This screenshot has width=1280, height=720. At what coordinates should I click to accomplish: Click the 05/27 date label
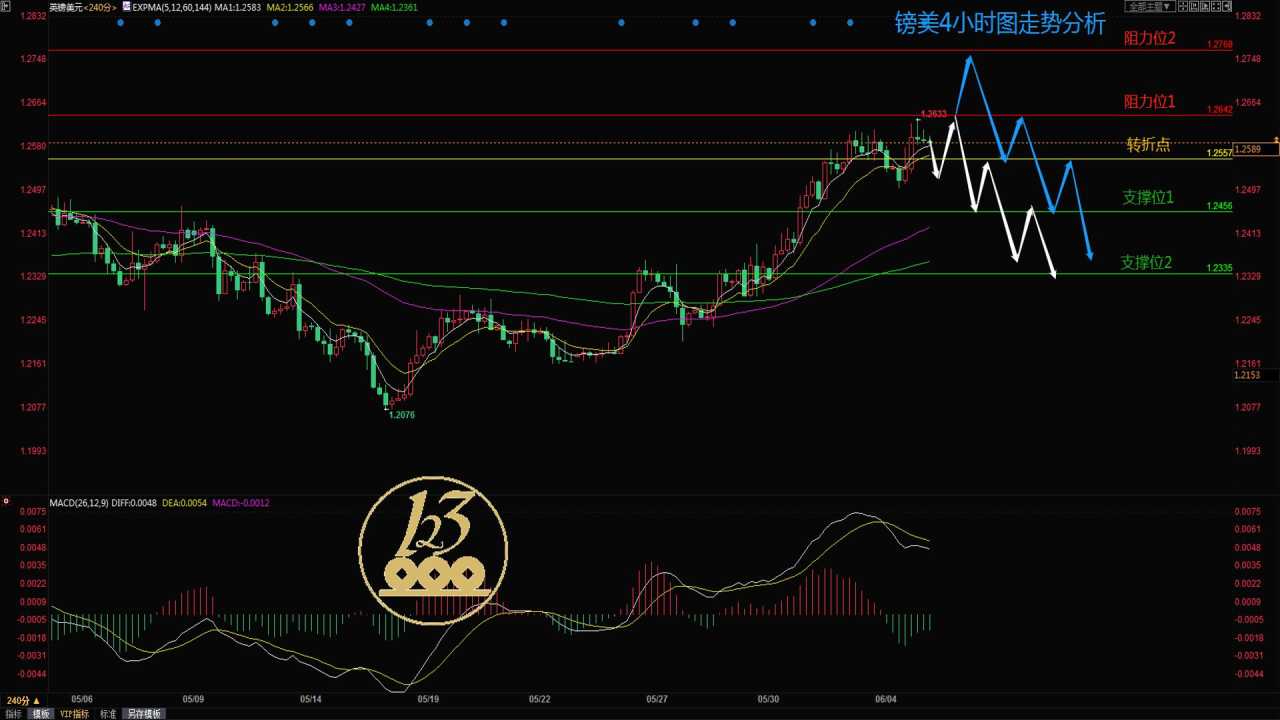(657, 699)
